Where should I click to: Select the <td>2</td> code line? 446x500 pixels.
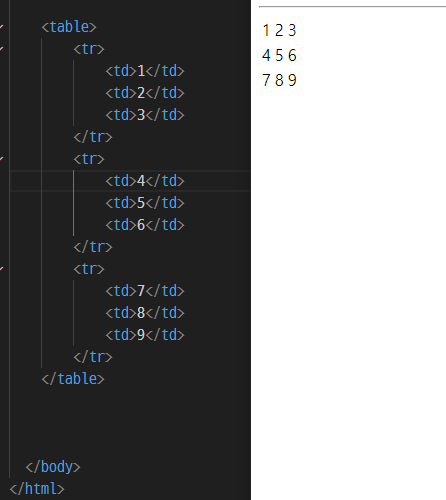click(145, 93)
